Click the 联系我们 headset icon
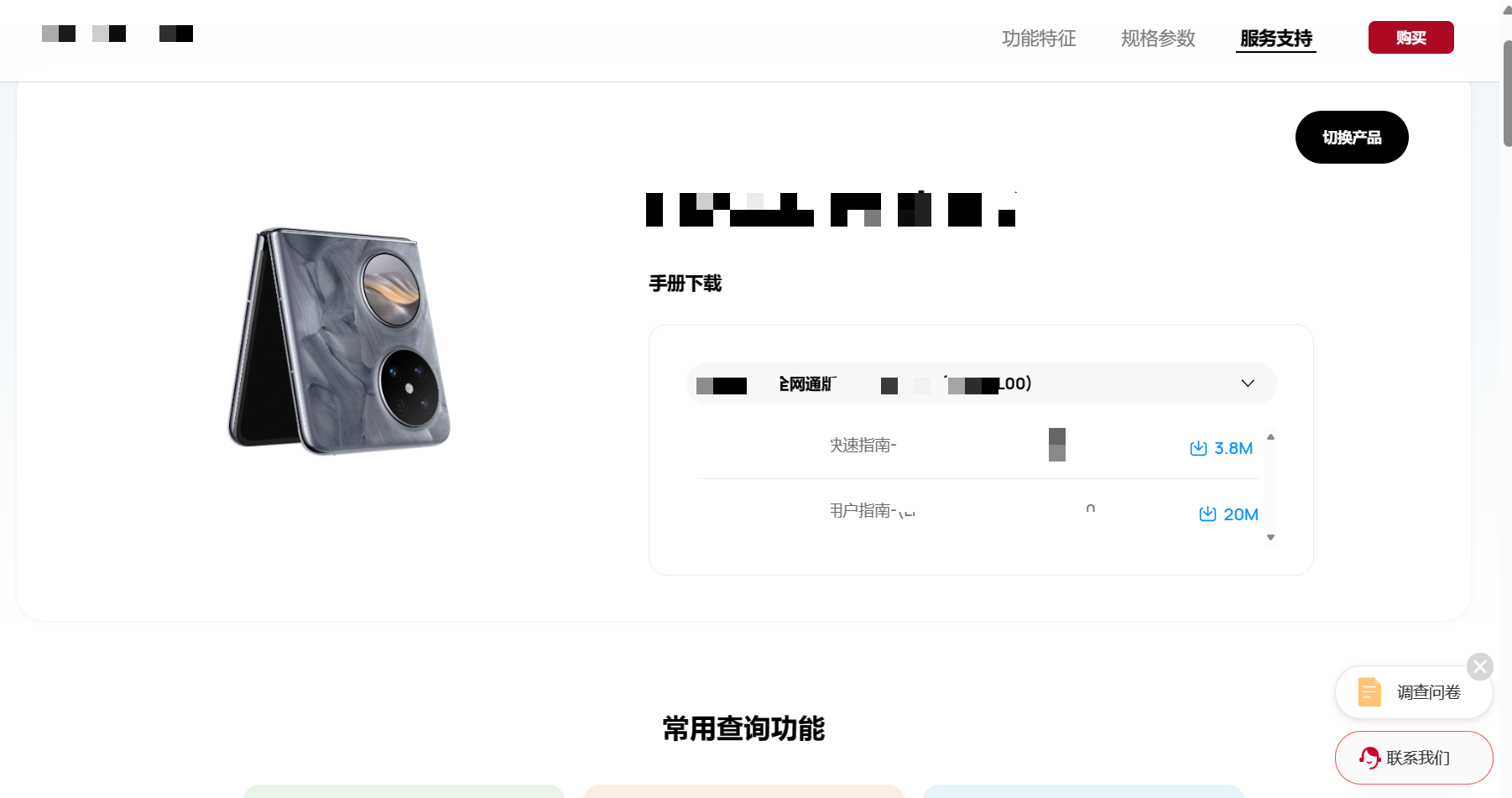 [1369, 758]
